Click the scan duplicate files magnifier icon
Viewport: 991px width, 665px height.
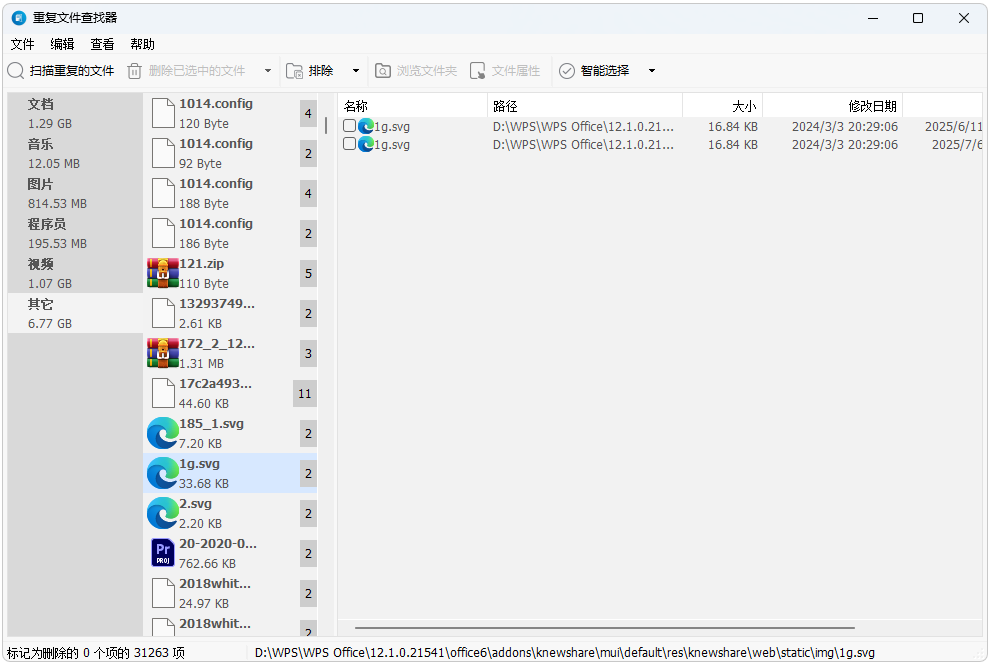pyautogui.click(x=17, y=70)
